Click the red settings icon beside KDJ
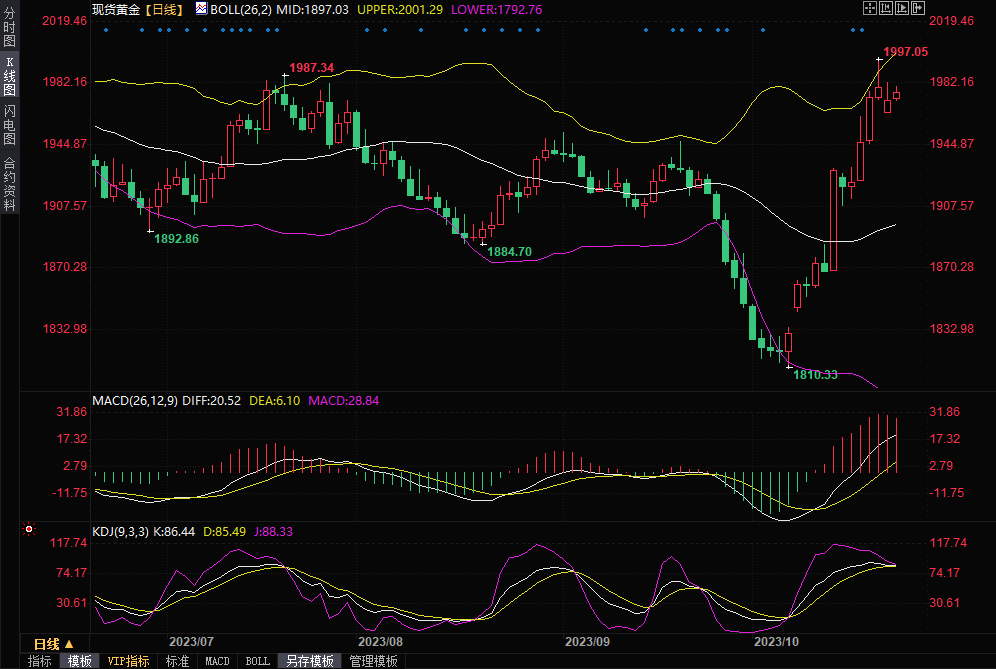This screenshot has height=669, width=996. coord(29,528)
